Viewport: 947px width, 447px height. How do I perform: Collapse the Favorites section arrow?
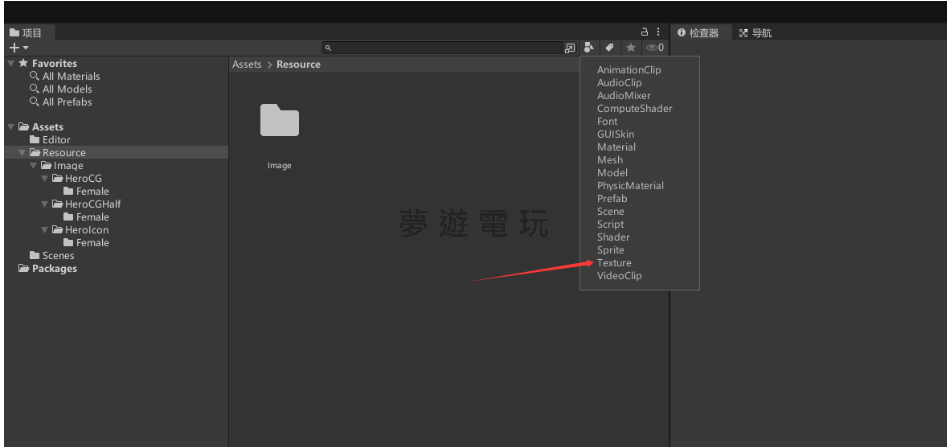(11, 63)
